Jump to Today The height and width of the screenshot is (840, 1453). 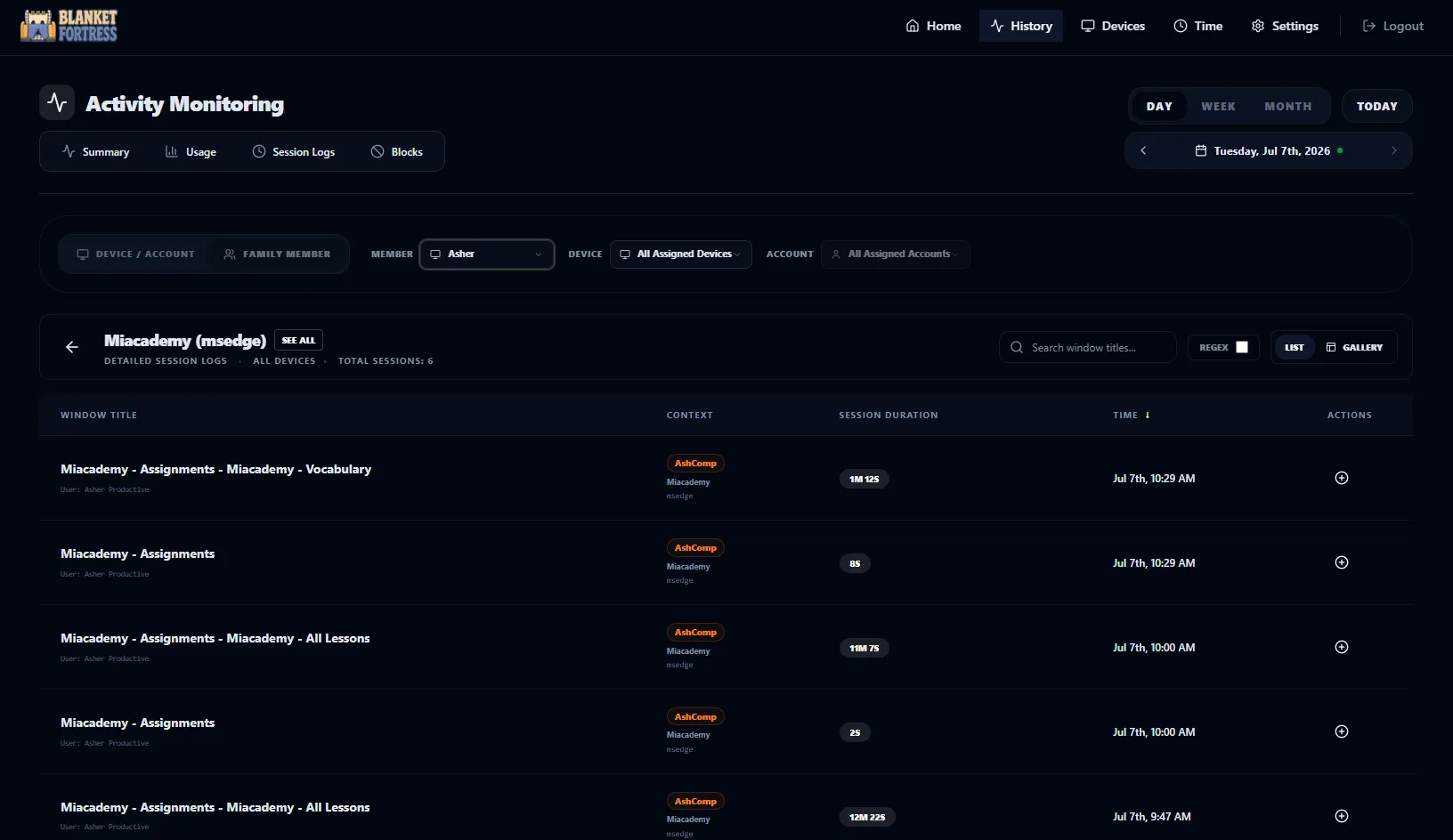tap(1377, 106)
